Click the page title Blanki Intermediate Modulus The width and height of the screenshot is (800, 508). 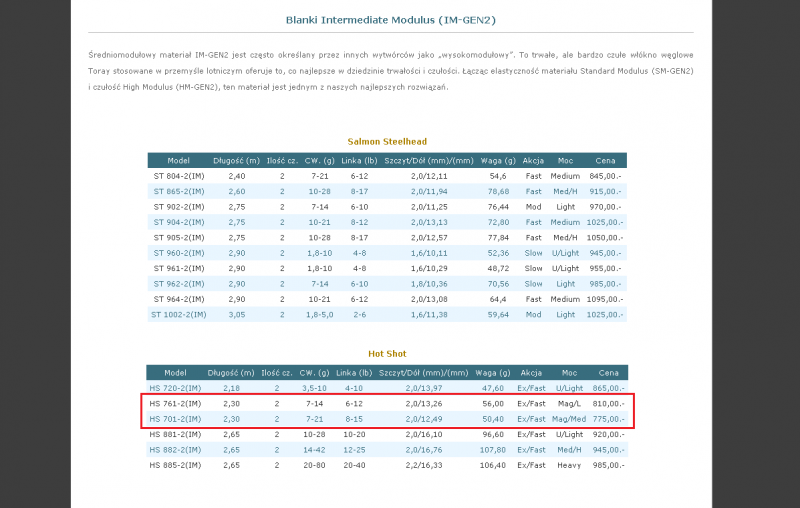point(390,19)
